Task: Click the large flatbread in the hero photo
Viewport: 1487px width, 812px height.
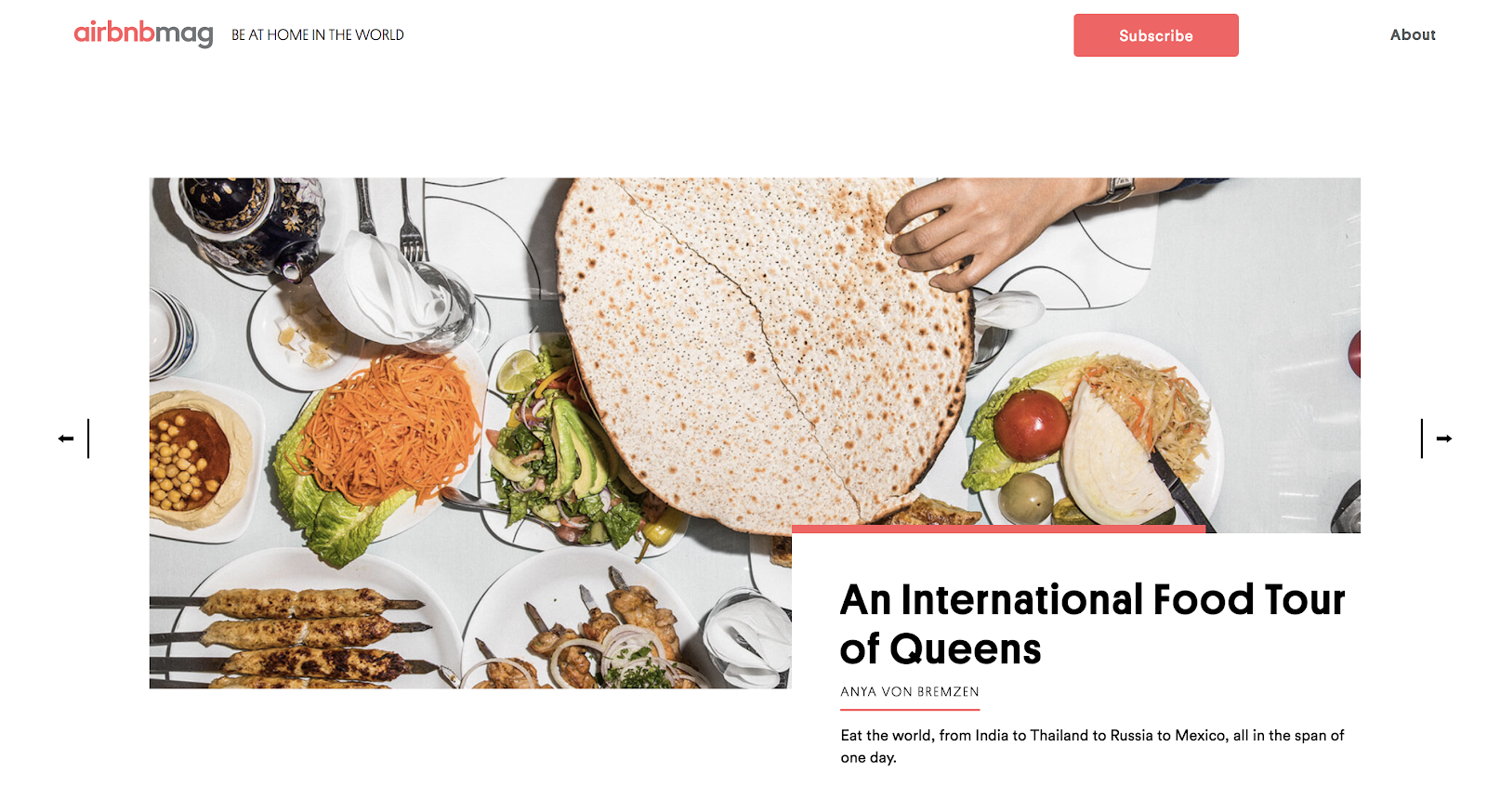Action: 767,353
